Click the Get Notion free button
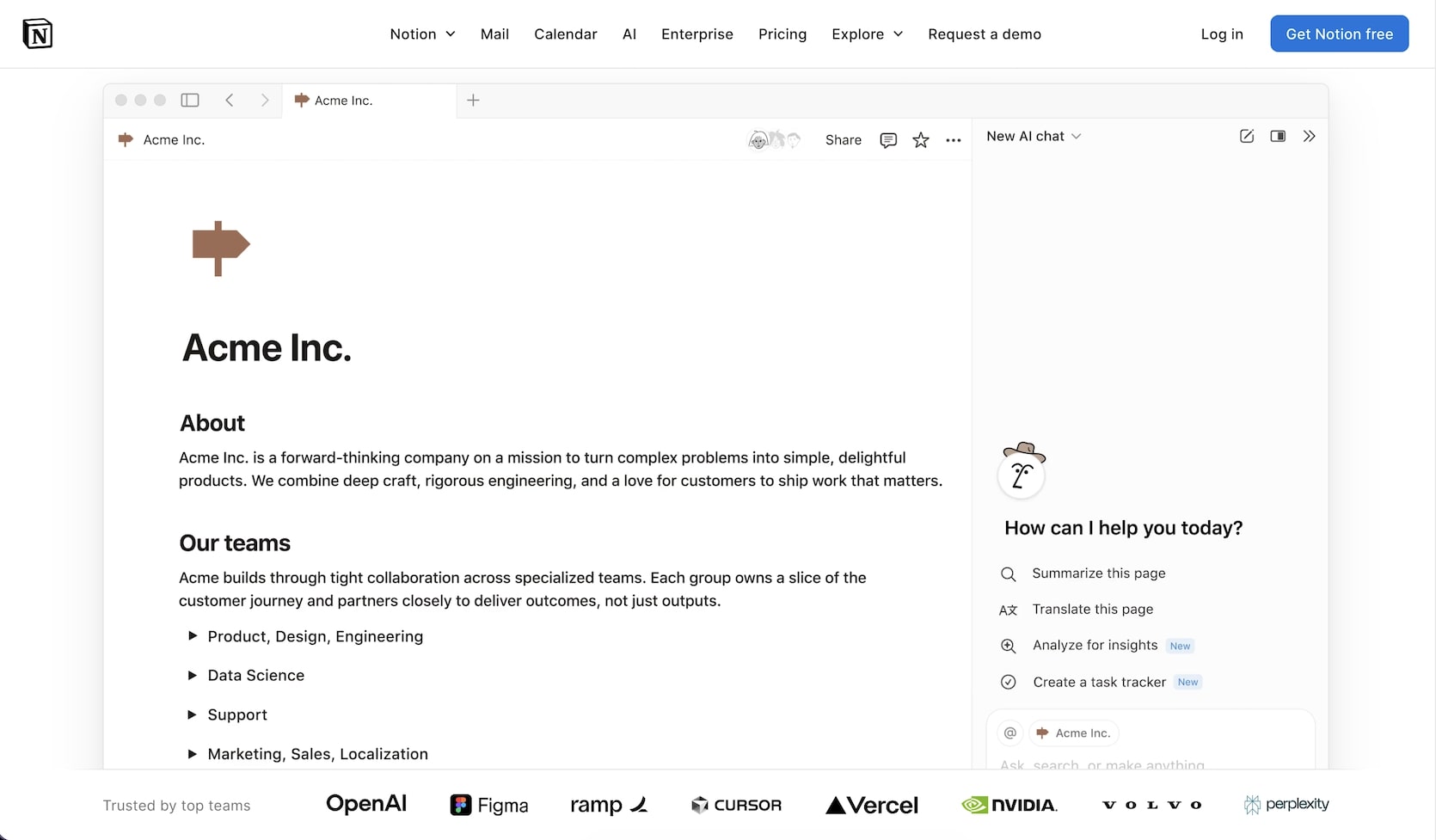The image size is (1436, 840). 1339,34
